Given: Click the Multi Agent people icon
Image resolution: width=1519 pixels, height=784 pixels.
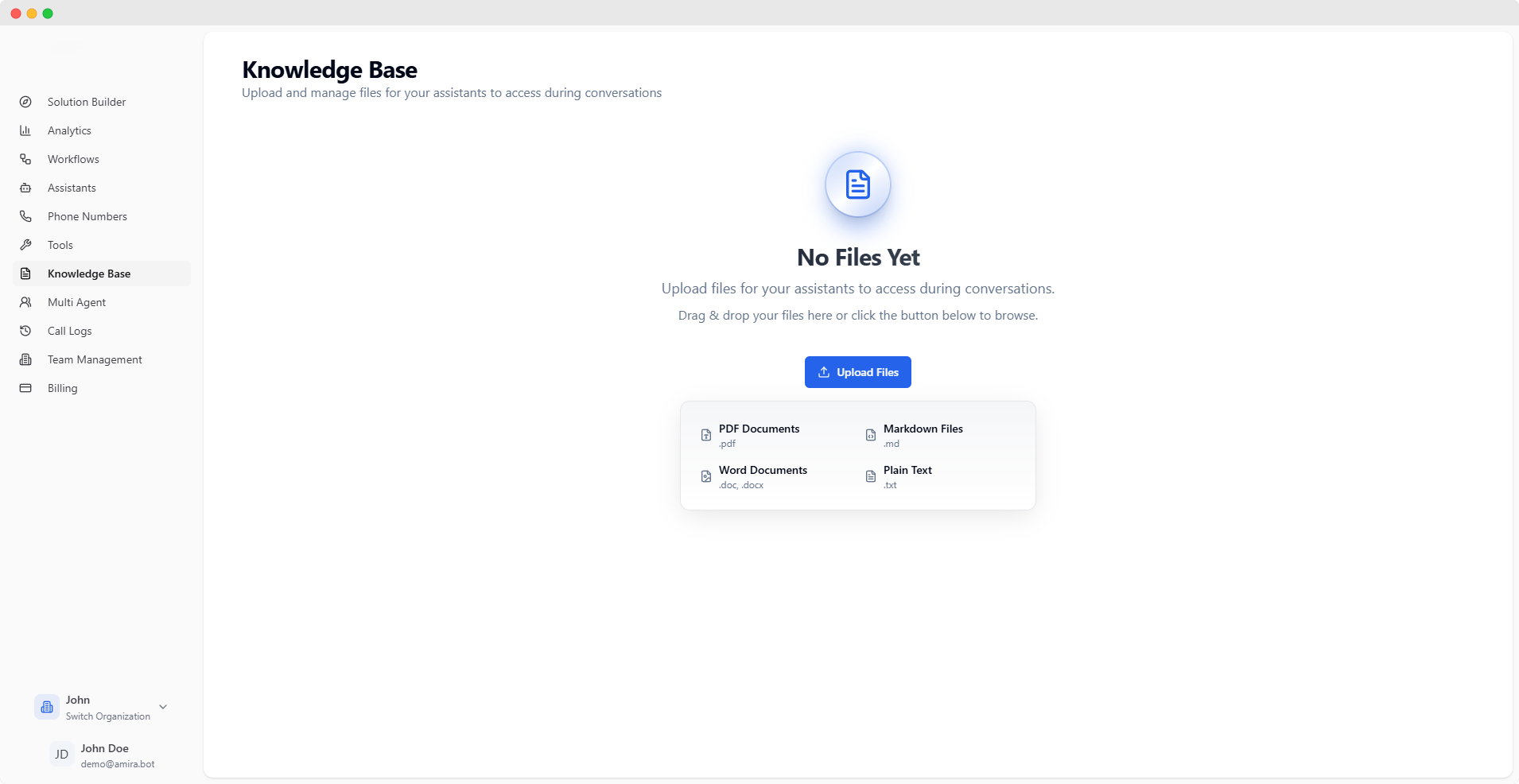Looking at the screenshot, I should (26, 302).
